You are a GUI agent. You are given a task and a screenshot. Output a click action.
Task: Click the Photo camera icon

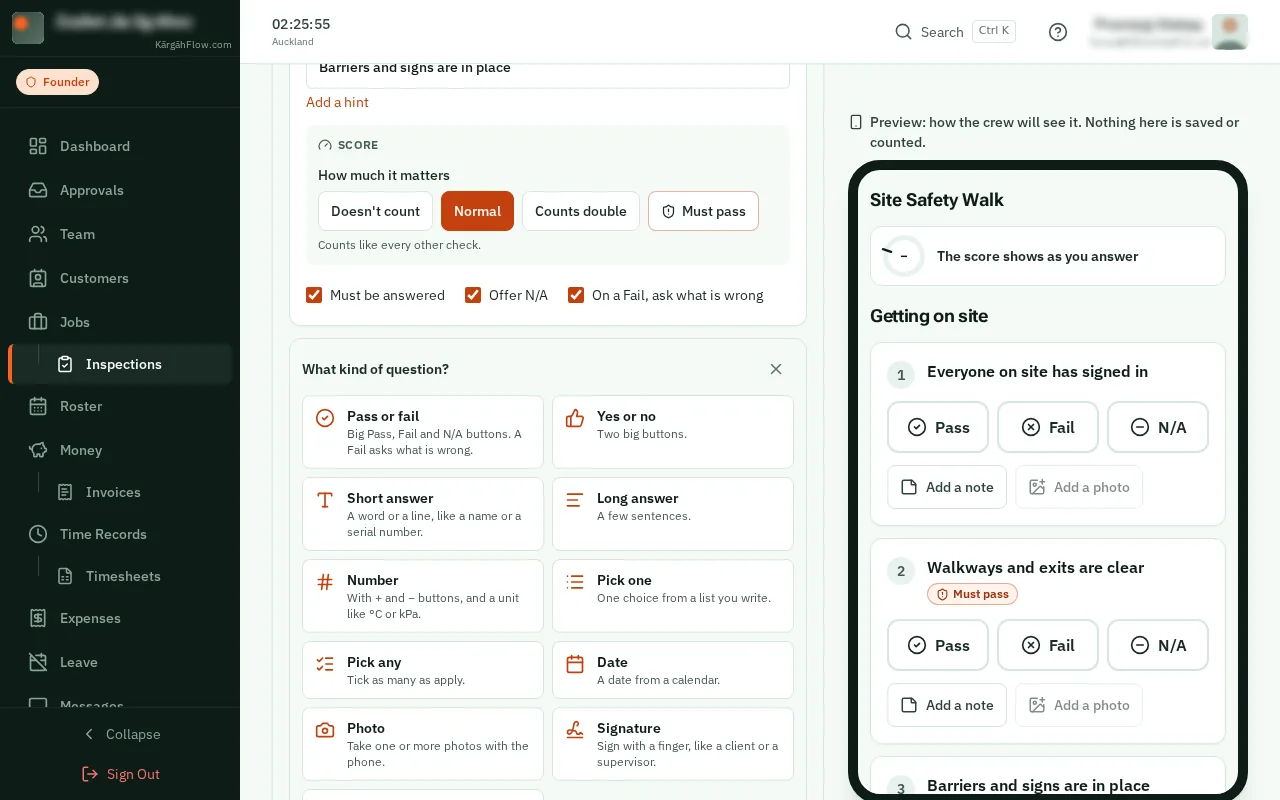point(325,730)
